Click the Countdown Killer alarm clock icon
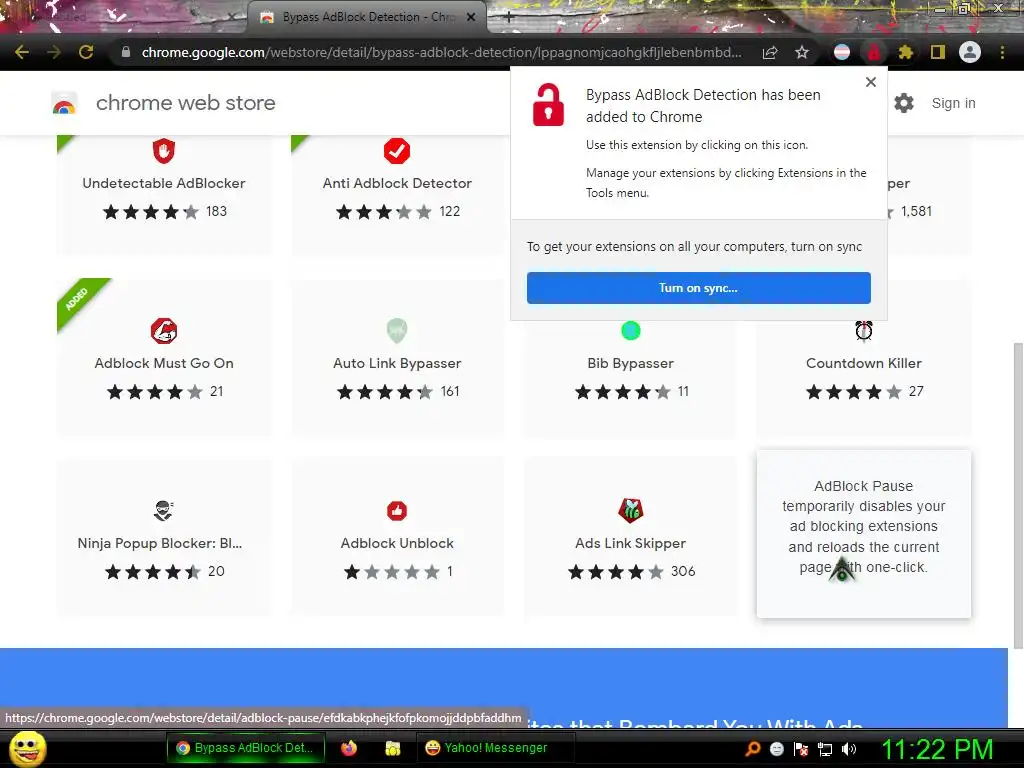 click(x=864, y=331)
